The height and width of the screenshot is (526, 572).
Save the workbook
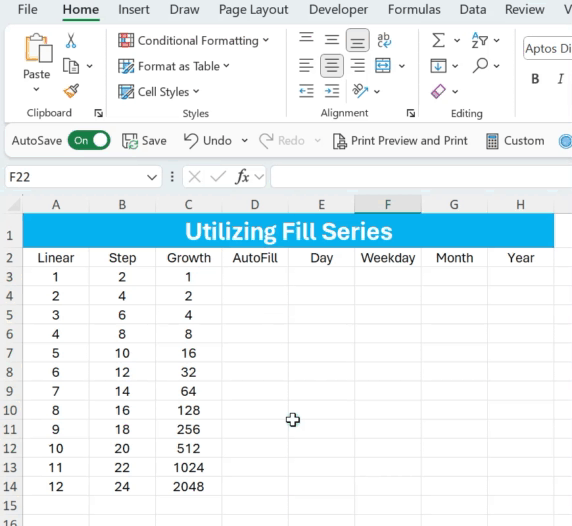pyautogui.click(x=144, y=141)
